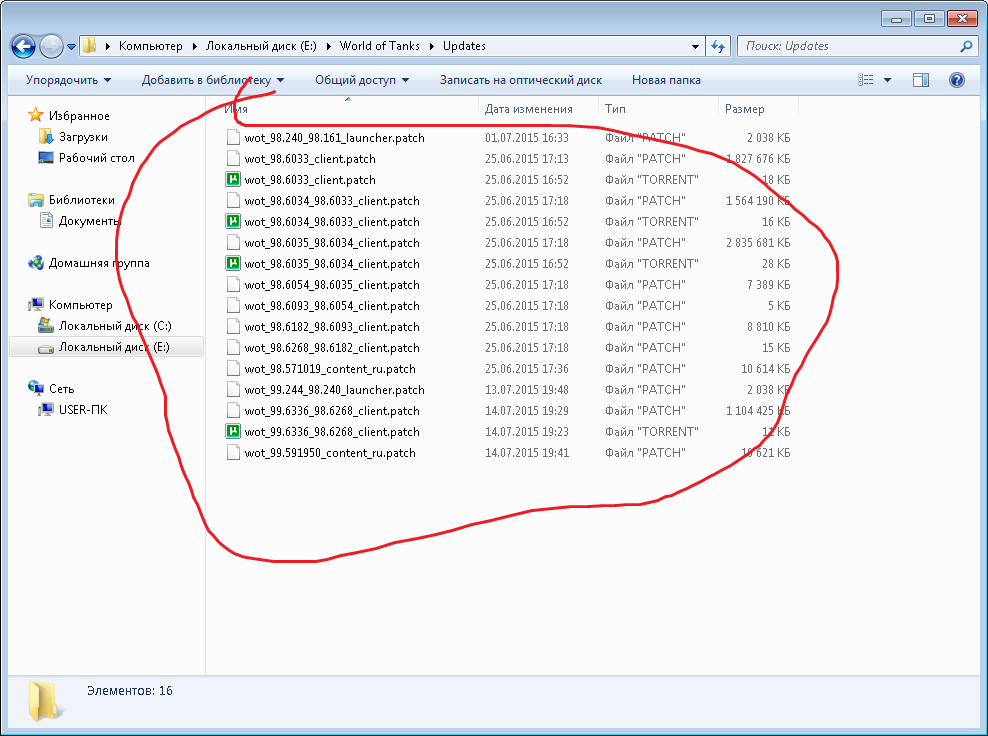The image size is (988, 736).
Task: Open Загрузки in the favorites list
Action: click(83, 137)
